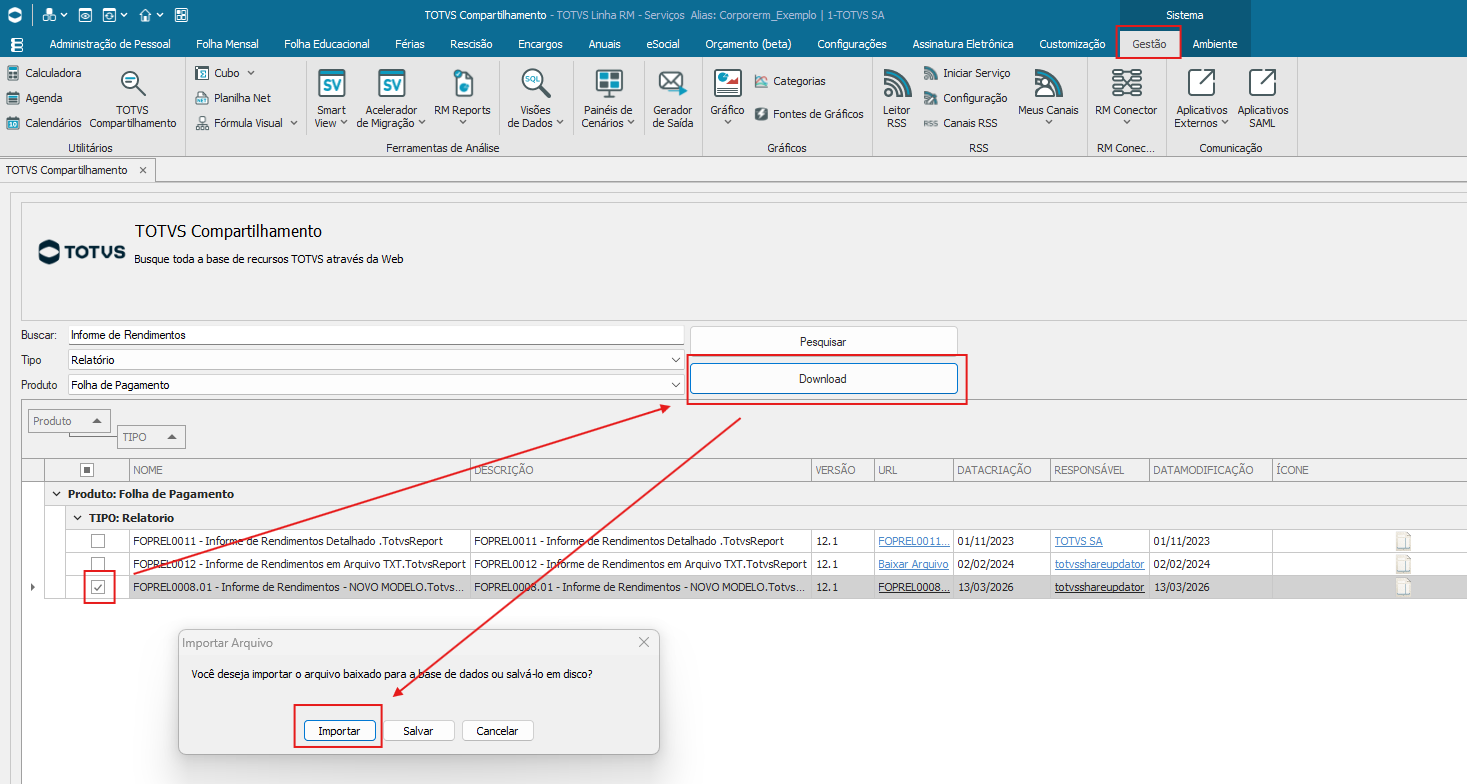This screenshot has height=784, width=1467.
Task: Open Painéis de Cenários
Action: pos(608,99)
